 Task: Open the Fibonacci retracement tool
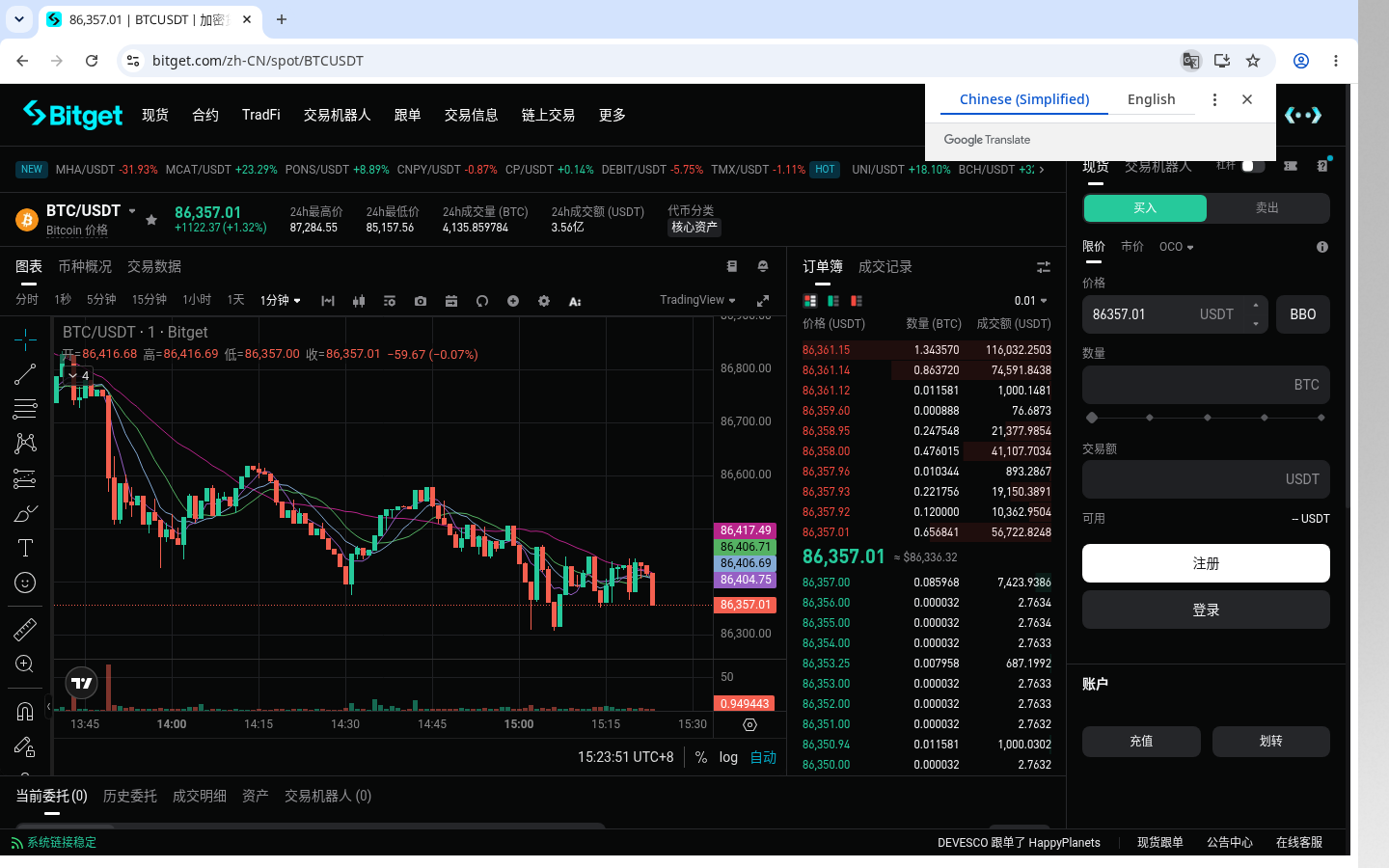(25, 409)
